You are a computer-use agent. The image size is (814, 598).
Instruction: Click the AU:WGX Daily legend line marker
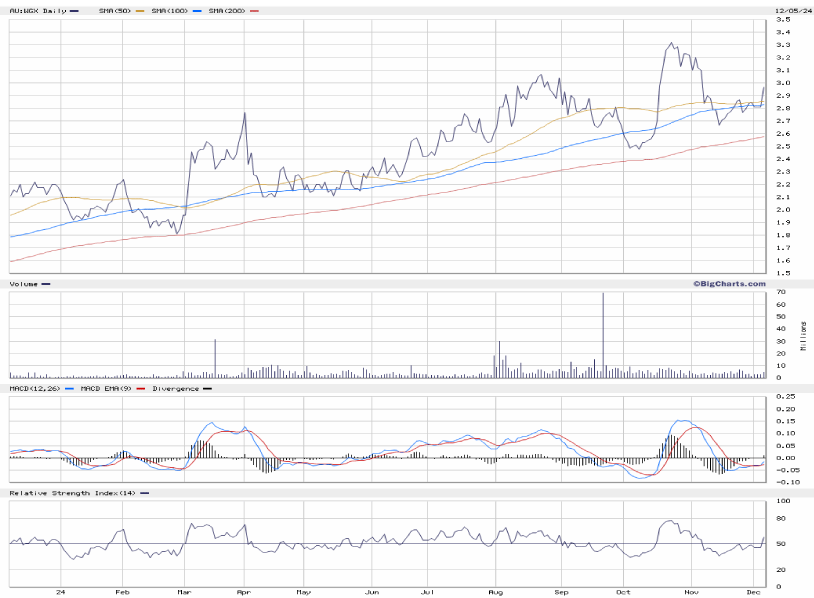pos(73,10)
